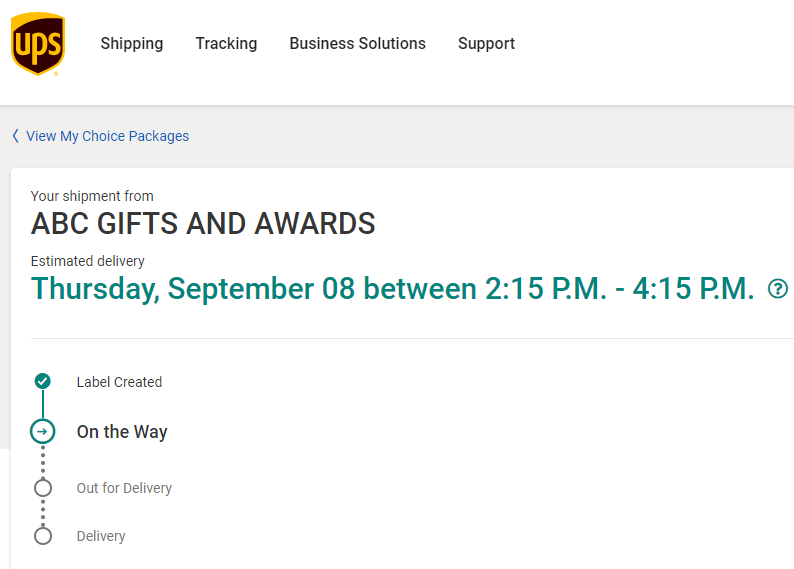Click the UPS shield logo
794x569 pixels.
(38, 44)
